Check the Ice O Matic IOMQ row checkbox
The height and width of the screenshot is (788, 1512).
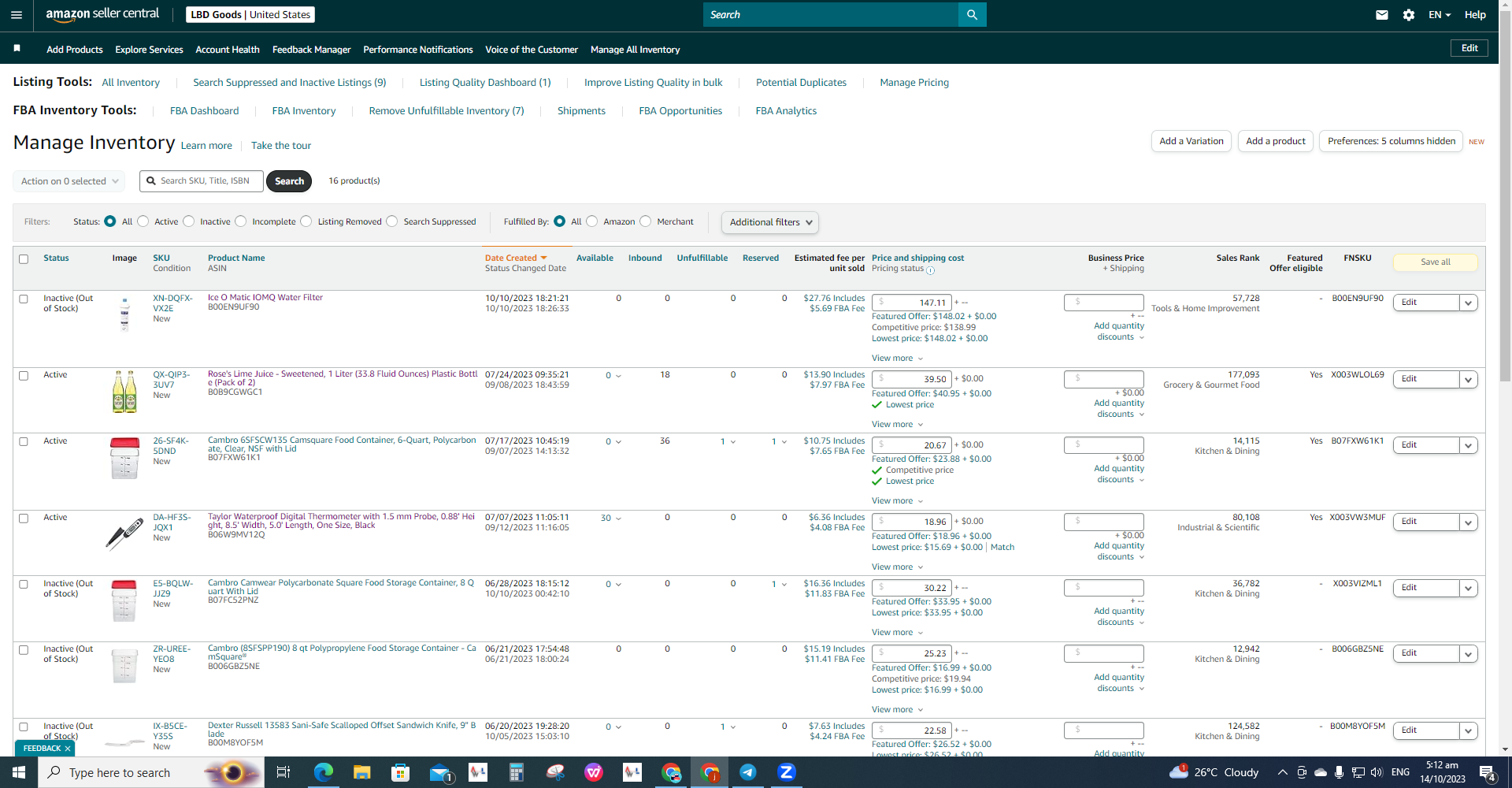24,299
